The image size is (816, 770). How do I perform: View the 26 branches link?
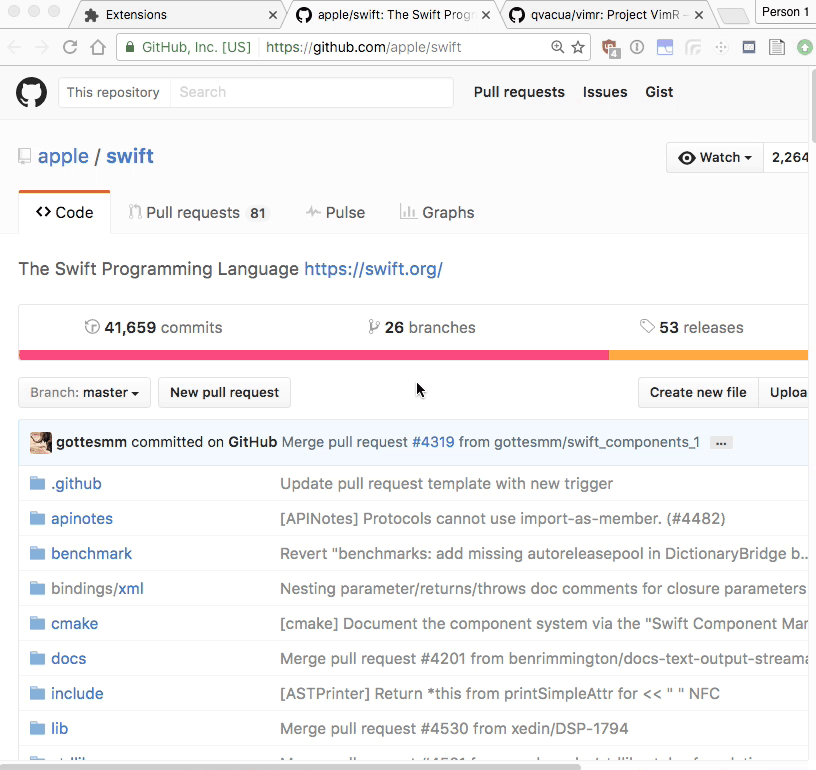[x=422, y=327]
